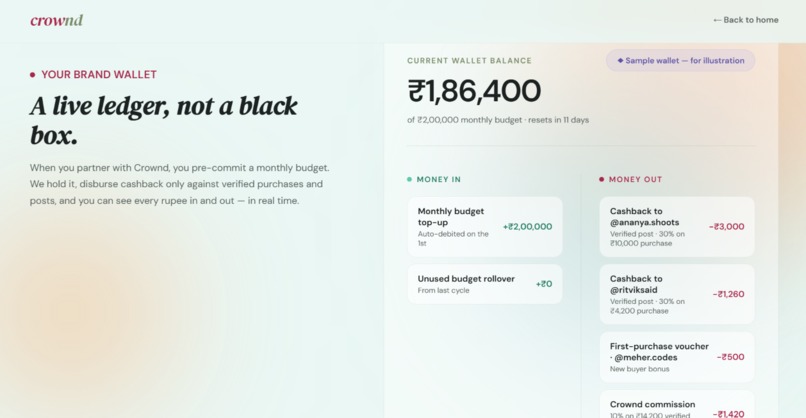Screen dimensions: 806x418
Task: Click the -₹1,260 cashback amount
Action: (x=728, y=294)
